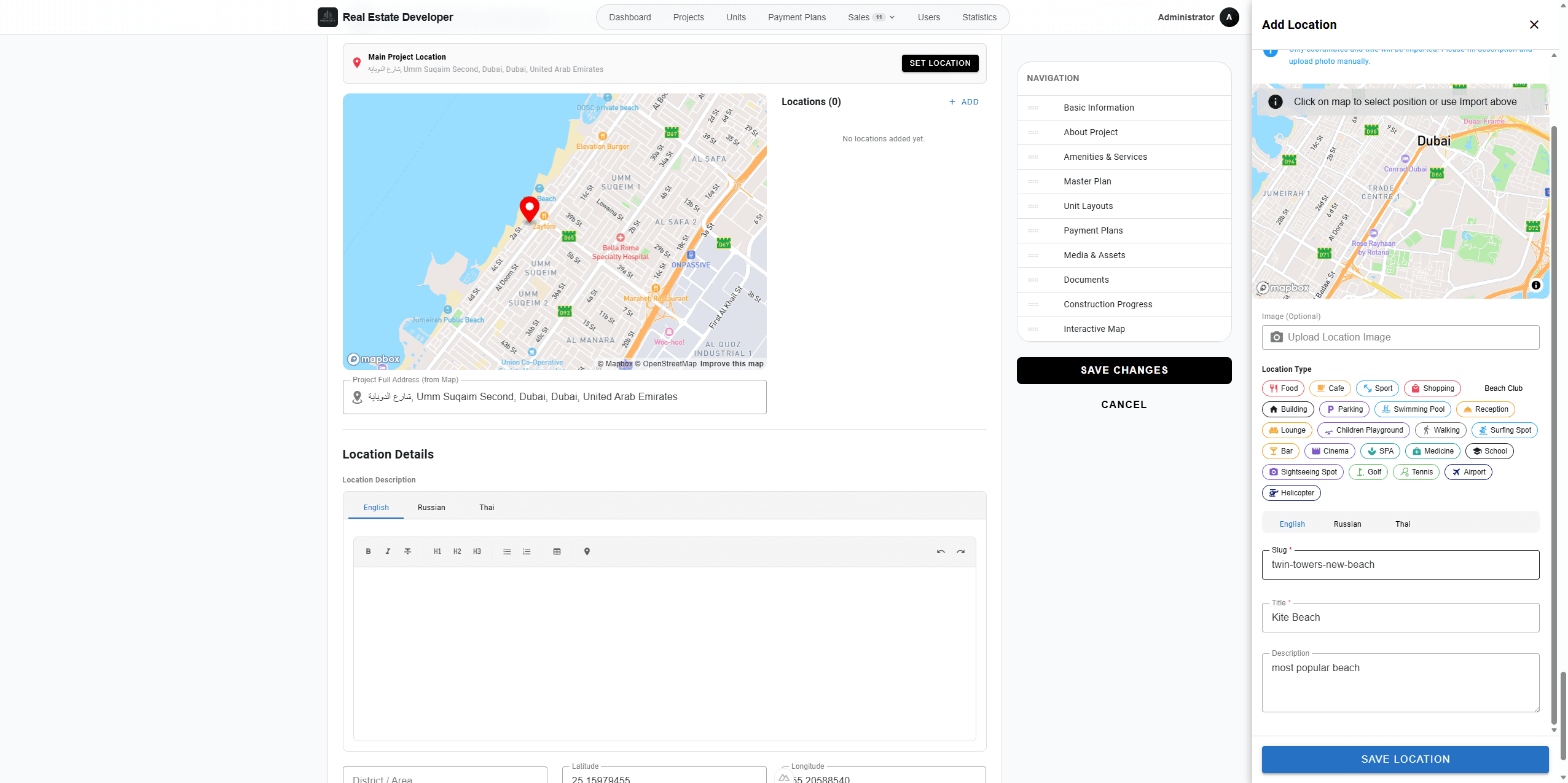Select Cafe location type chip

pyautogui.click(x=1330, y=388)
